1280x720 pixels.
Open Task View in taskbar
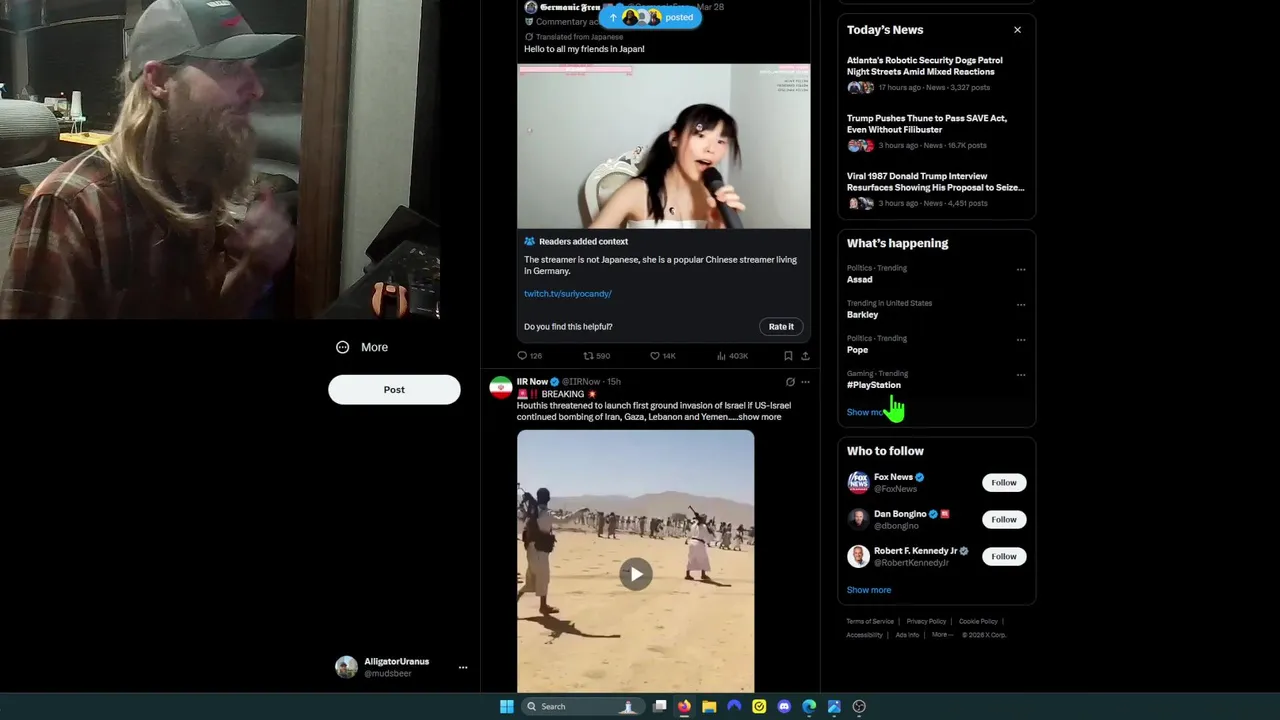(x=659, y=707)
